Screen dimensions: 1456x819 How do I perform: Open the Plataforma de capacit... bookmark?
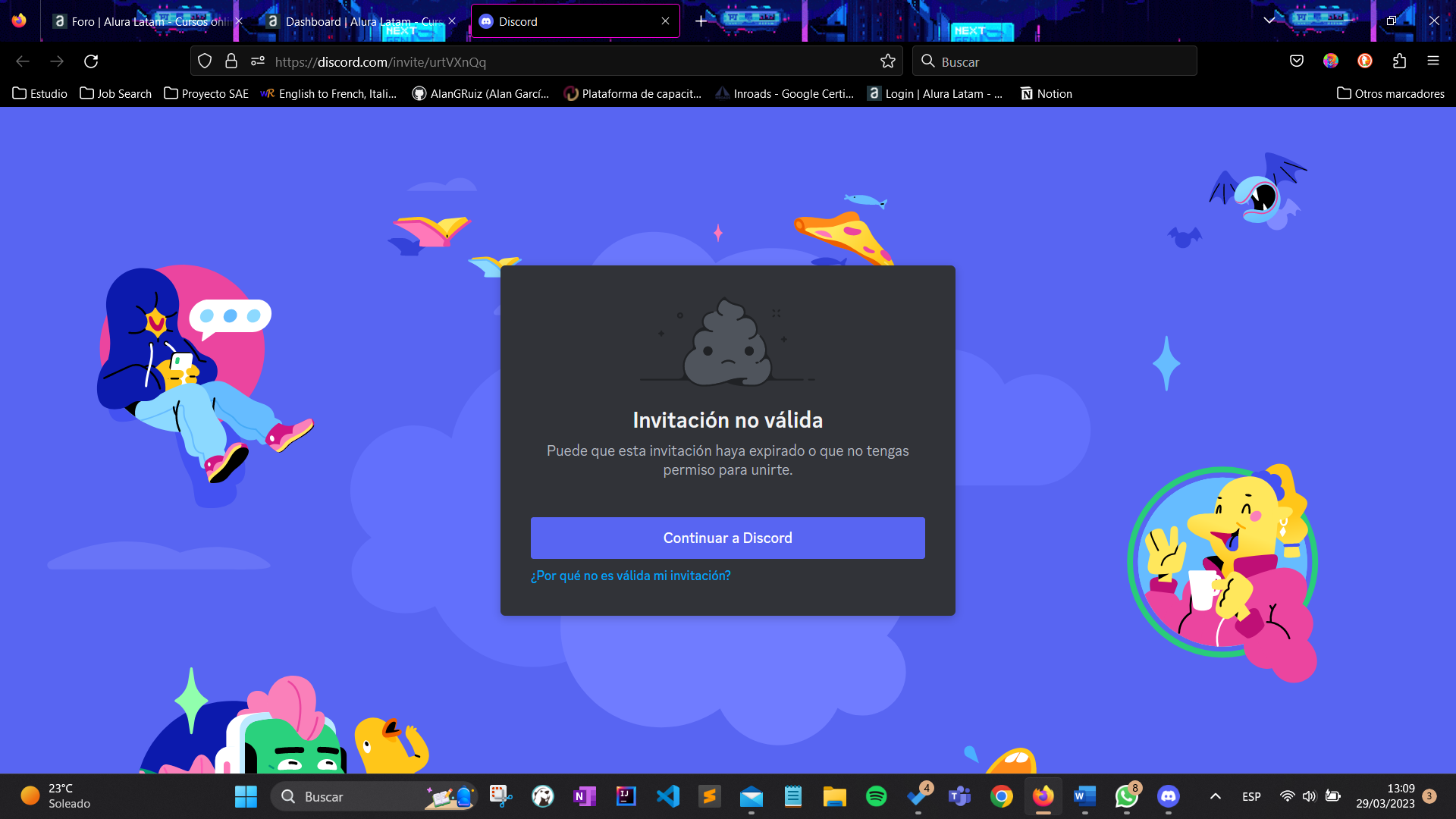[633, 93]
